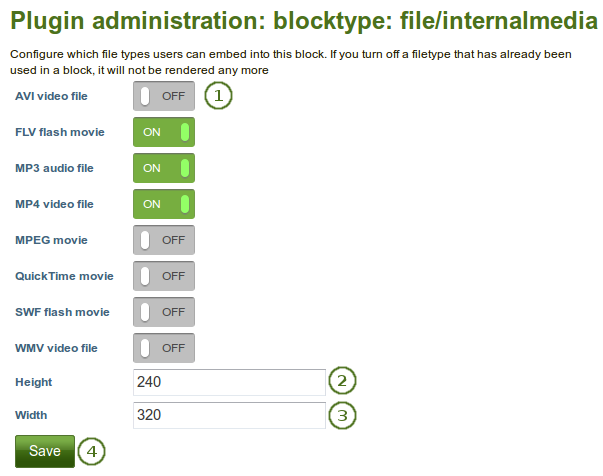Select the circled number 3 marker

point(343,414)
